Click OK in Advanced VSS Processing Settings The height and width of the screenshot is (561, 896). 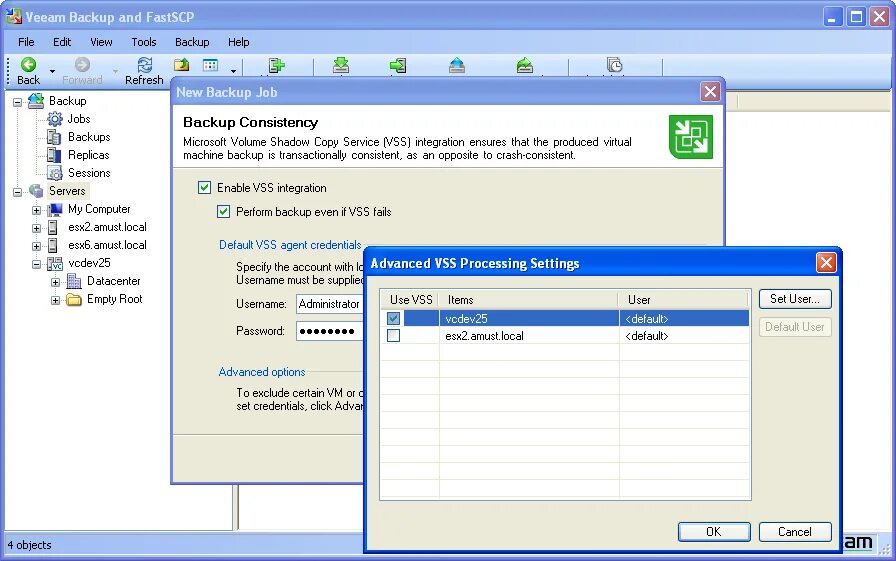(714, 532)
